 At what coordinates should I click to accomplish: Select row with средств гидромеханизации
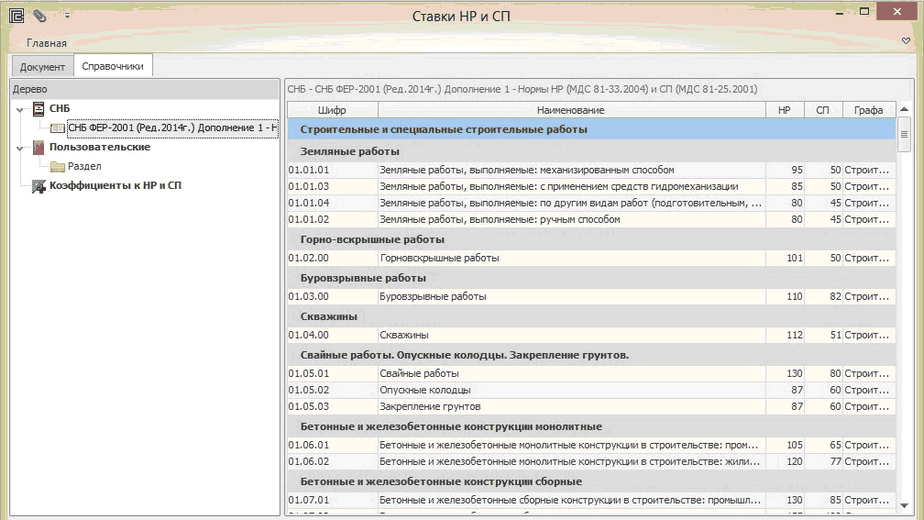[x=592, y=186]
